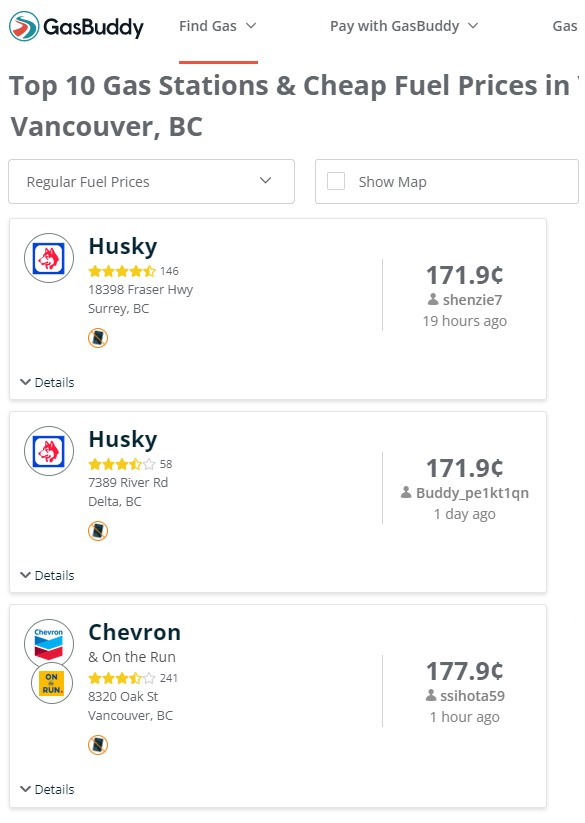Open the Regular Fuel Prices dropdown
The height and width of the screenshot is (823, 585).
(x=152, y=182)
